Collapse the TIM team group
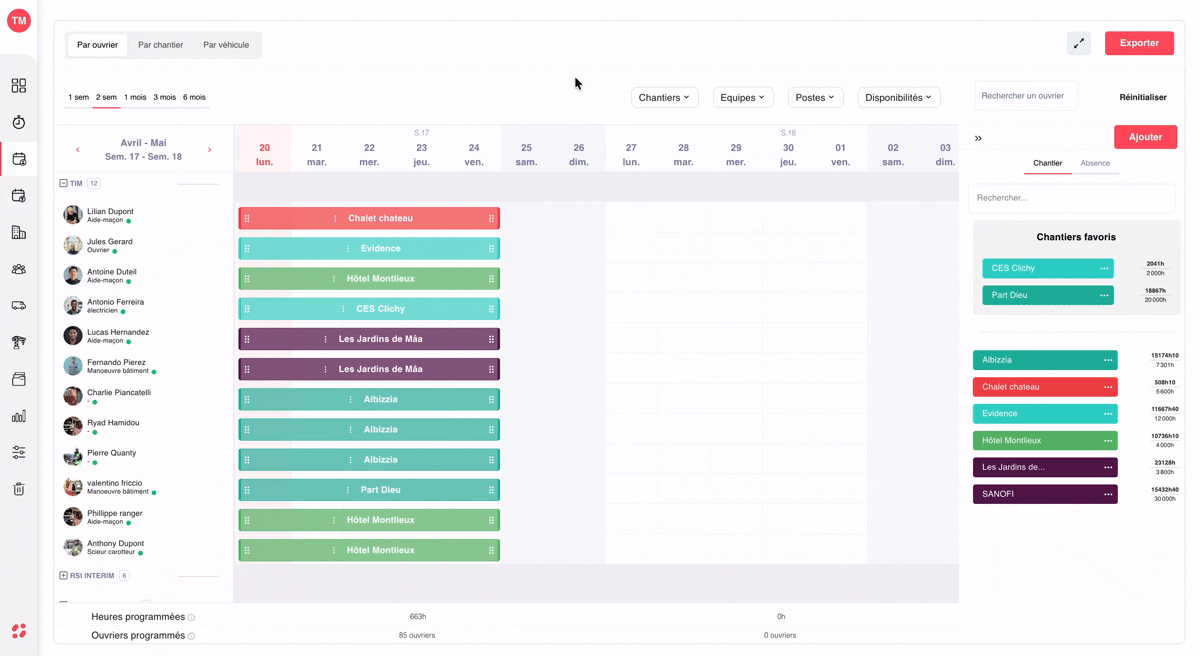Screen dimensions: 1200x656 [63, 183]
